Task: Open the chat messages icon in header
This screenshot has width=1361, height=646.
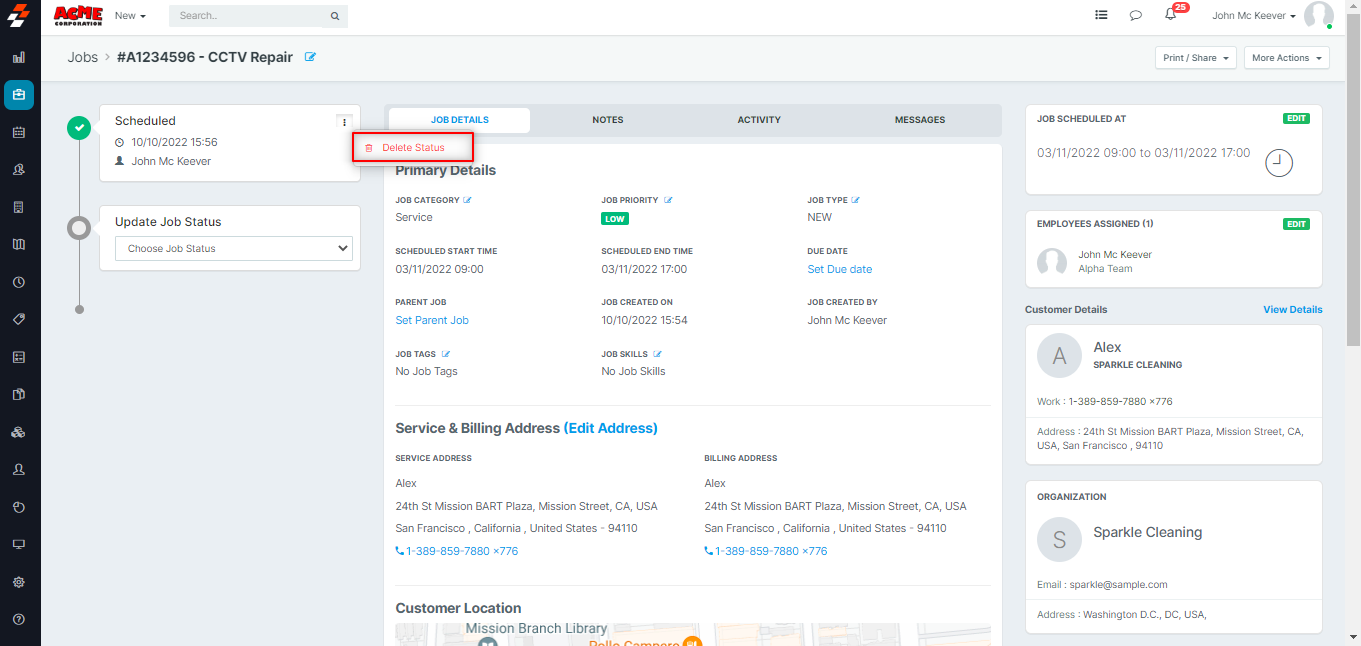Action: tap(1135, 15)
